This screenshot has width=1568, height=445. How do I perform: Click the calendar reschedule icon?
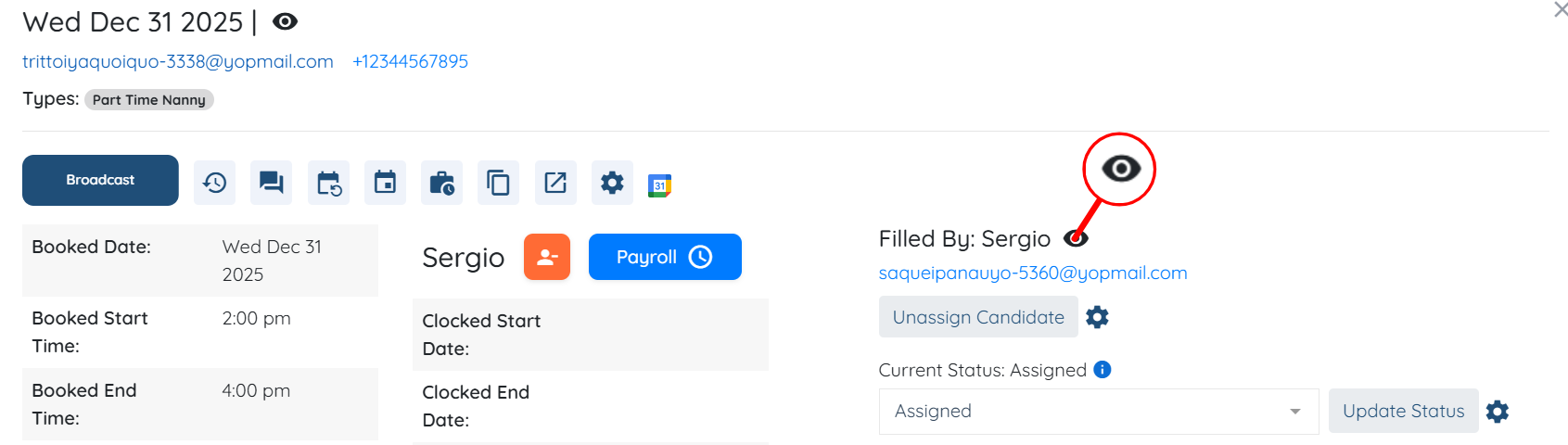328,183
